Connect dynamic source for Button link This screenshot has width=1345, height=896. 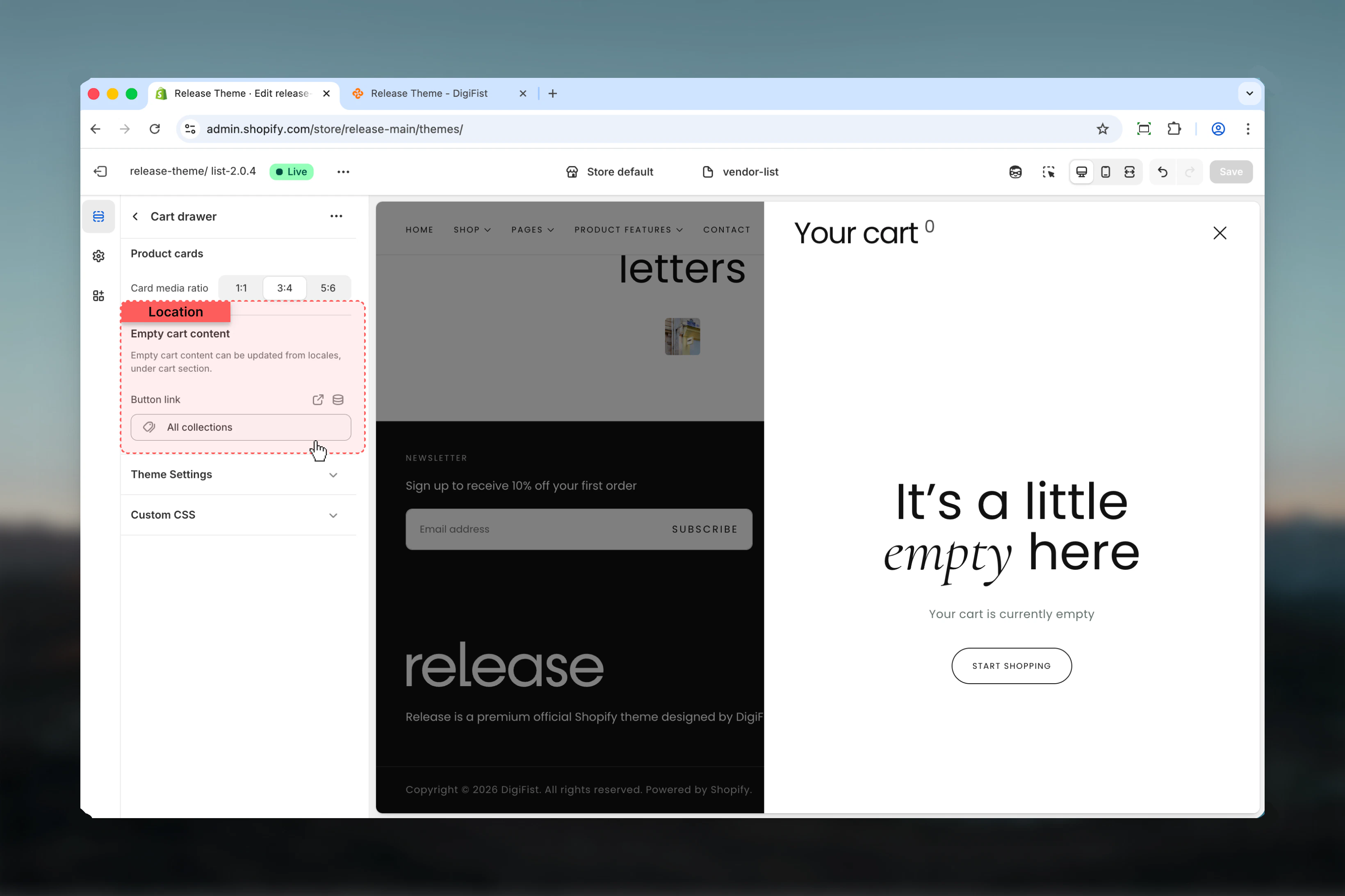[x=338, y=399]
